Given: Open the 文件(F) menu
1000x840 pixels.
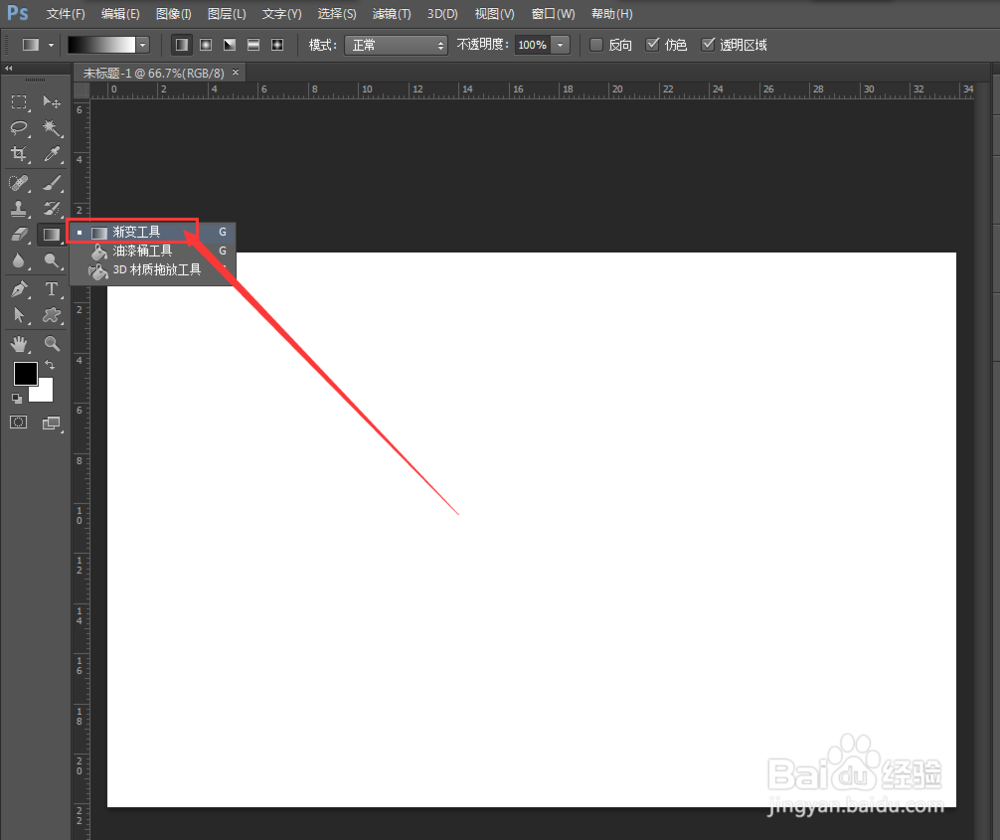Looking at the screenshot, I should click(65, 13).
